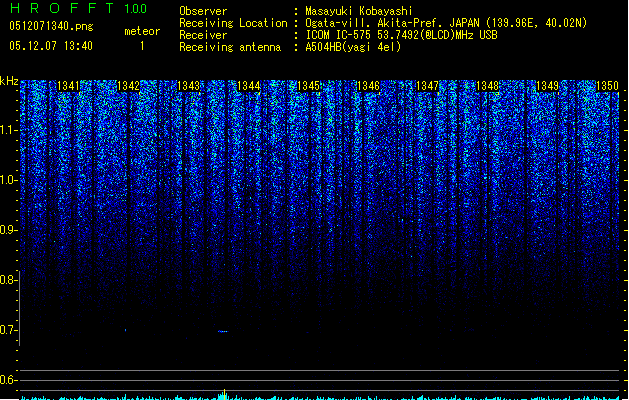
Task: Click the 0.6 kHz axis label
Action: 8,380
